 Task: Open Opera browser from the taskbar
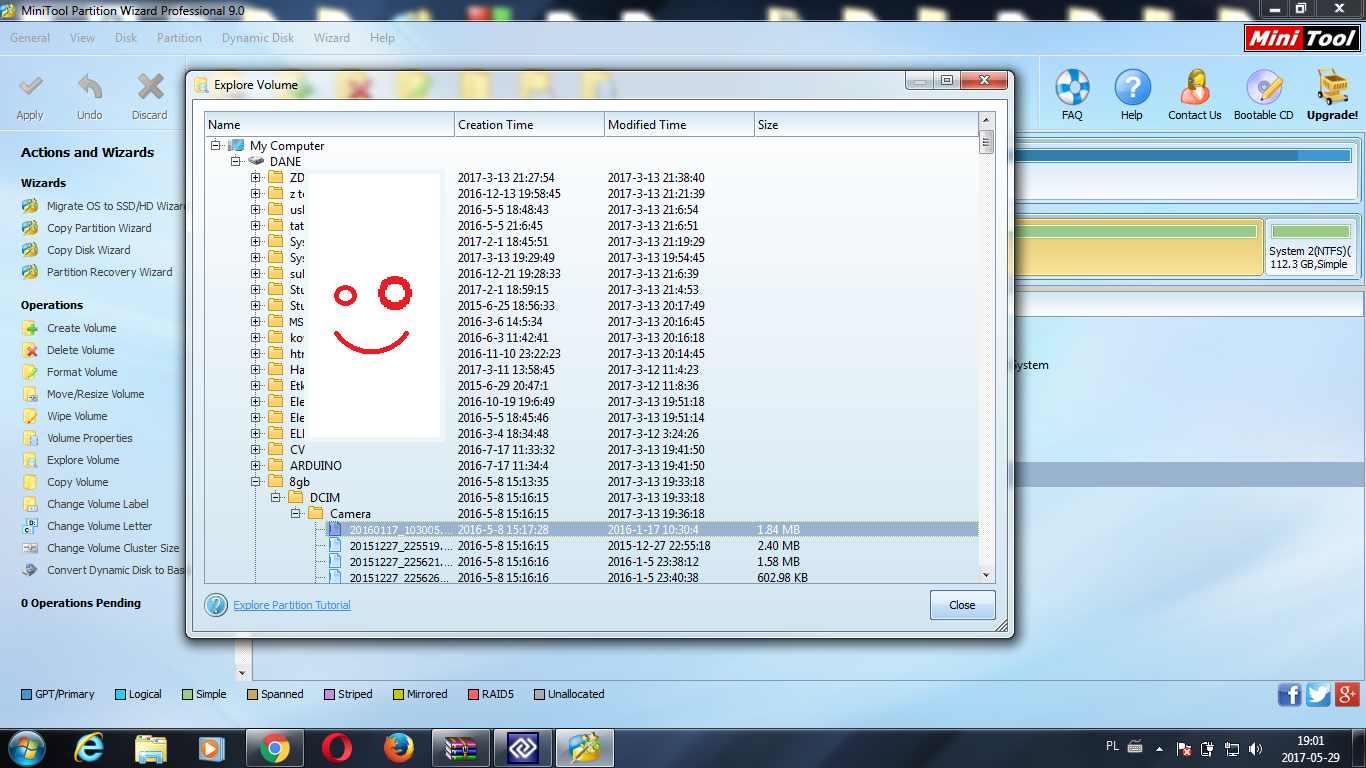pos(337,748)
